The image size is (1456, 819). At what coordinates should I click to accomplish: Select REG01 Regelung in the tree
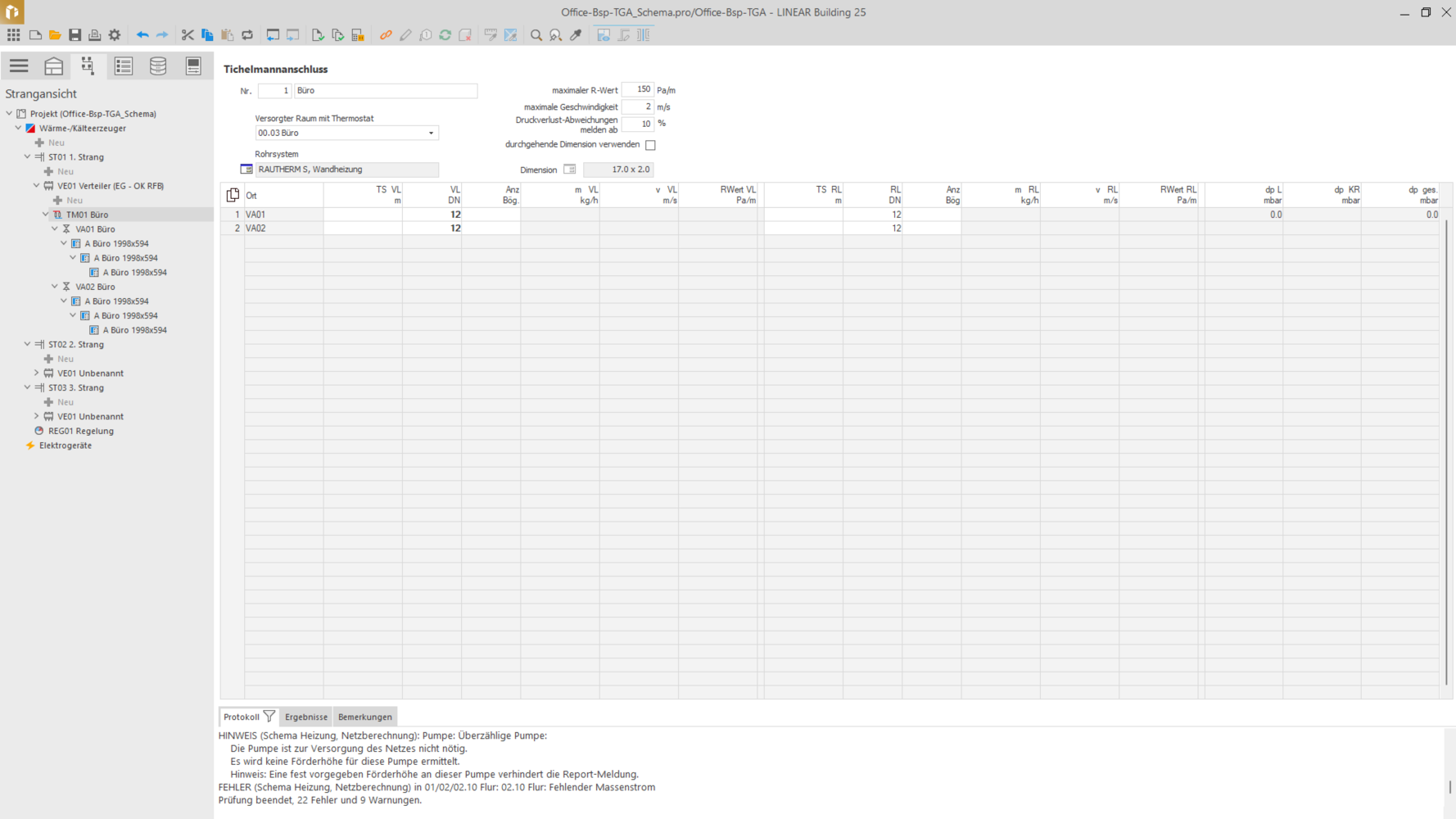point(80,431)
